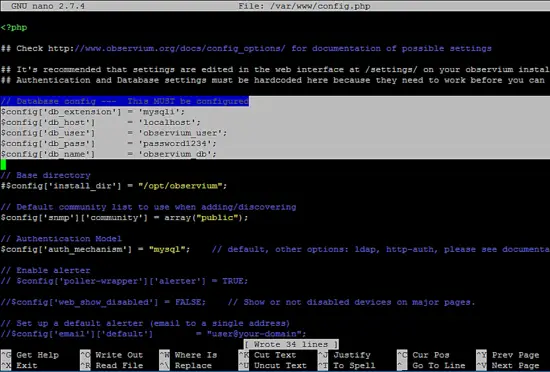550x372 pixels.
Task: Click the ^X Exit shortcut
Action: click(19, 365)
